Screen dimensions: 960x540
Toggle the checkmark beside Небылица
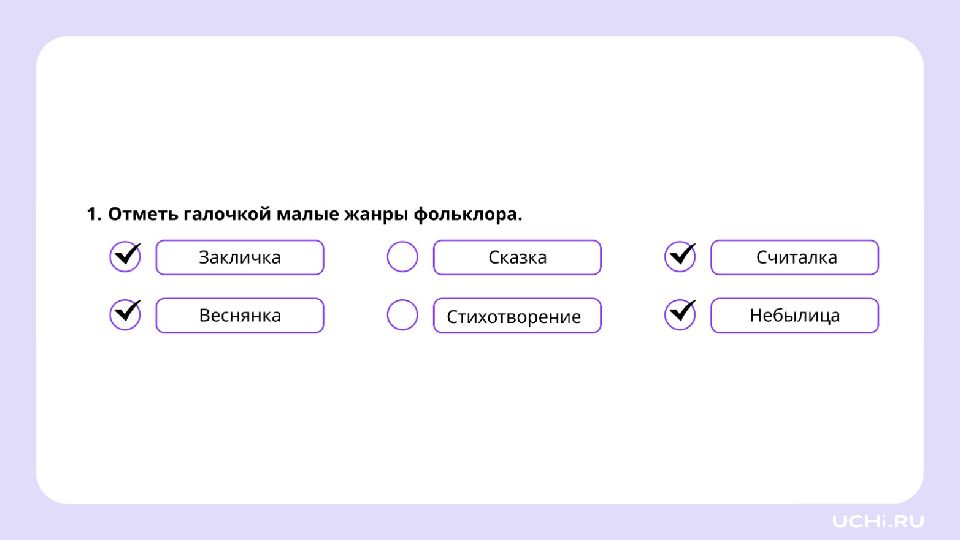pos(680,315)
